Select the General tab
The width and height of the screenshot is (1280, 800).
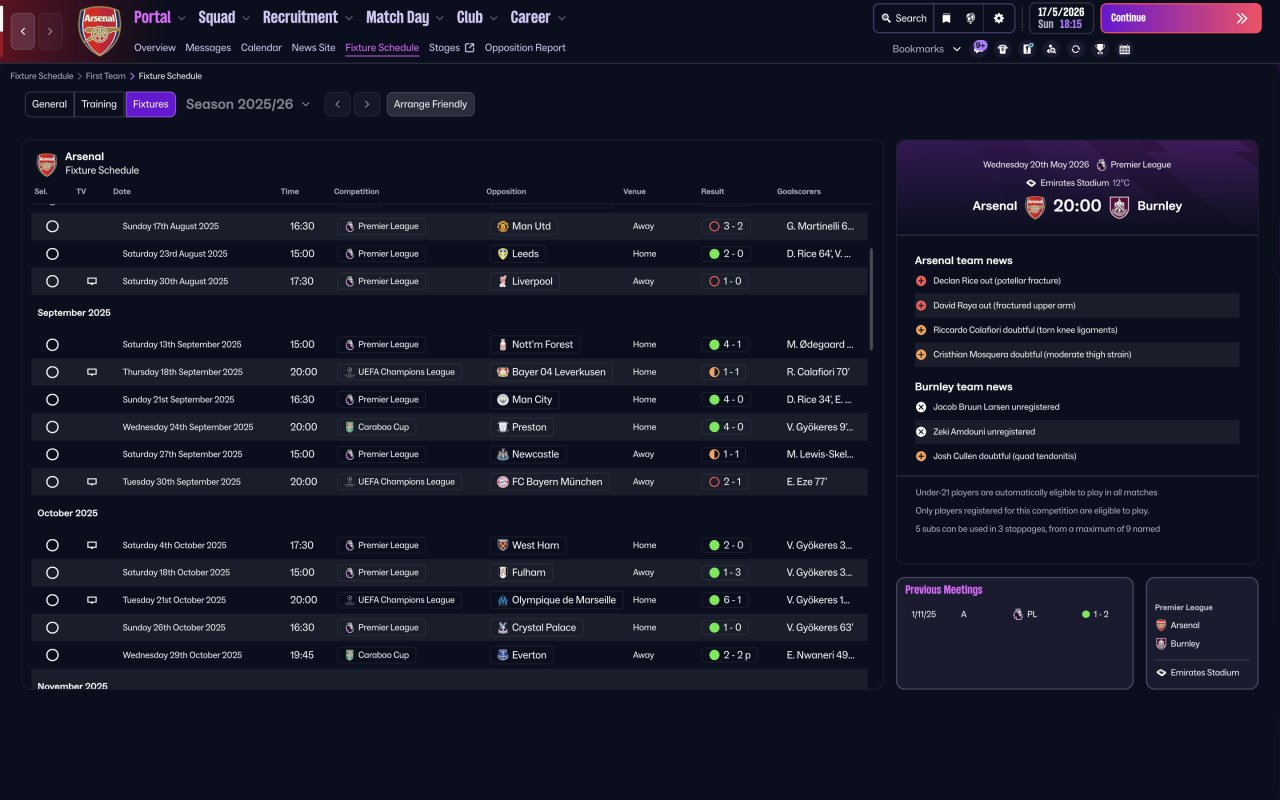49,104
